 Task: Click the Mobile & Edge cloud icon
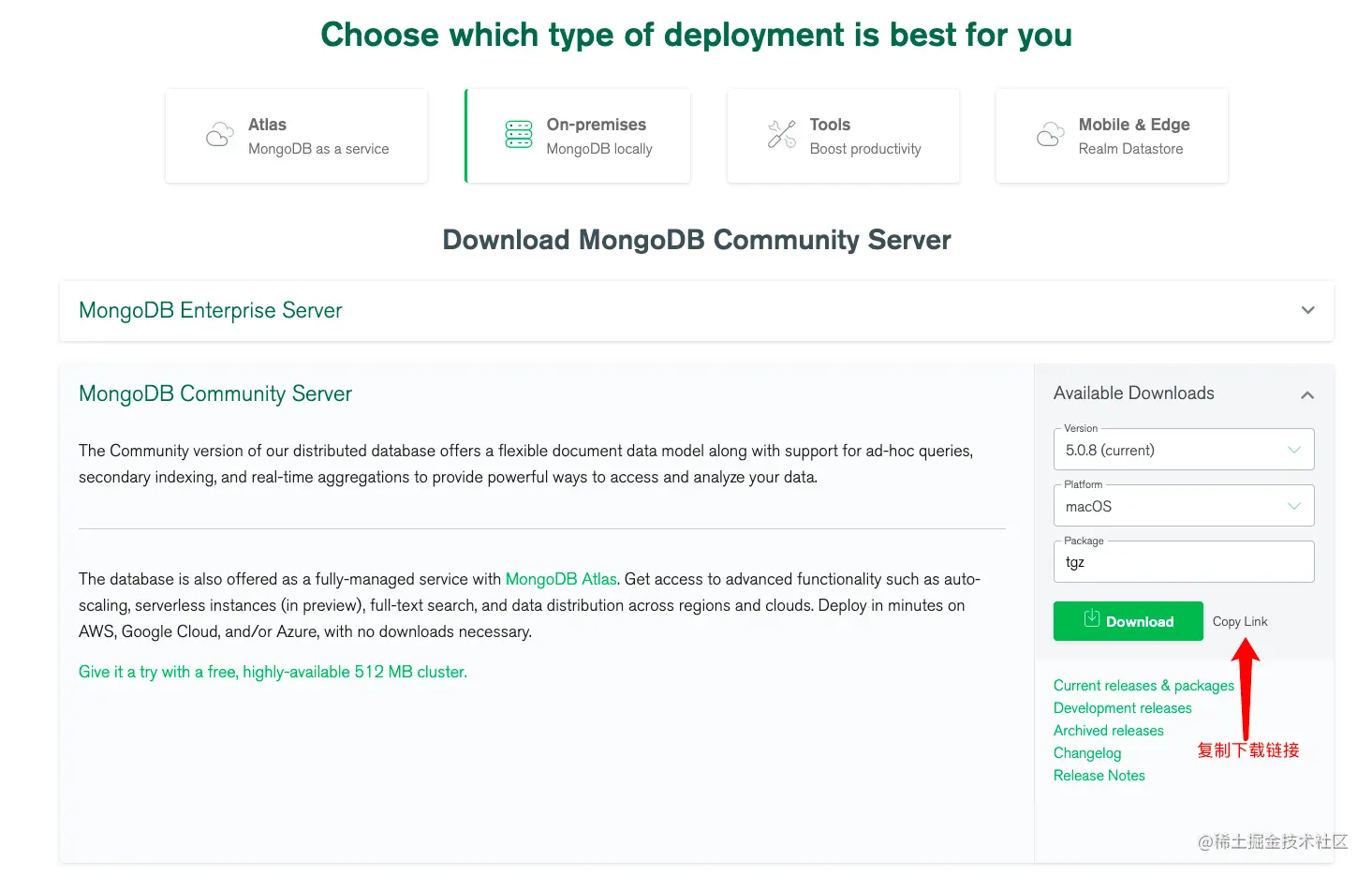point(1050,135)
